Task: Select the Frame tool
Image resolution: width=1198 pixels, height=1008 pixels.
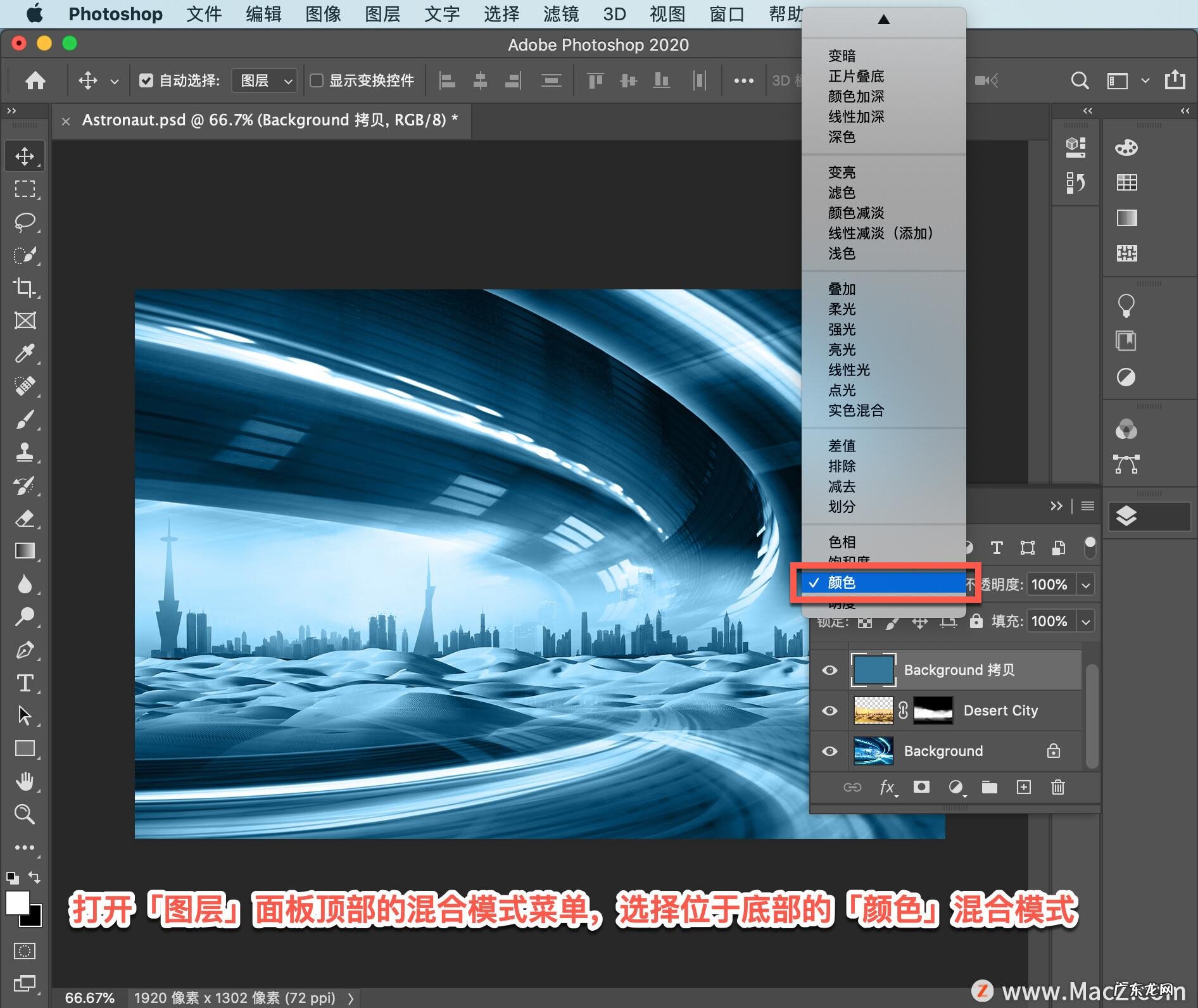Action: [x=25, y=320]
